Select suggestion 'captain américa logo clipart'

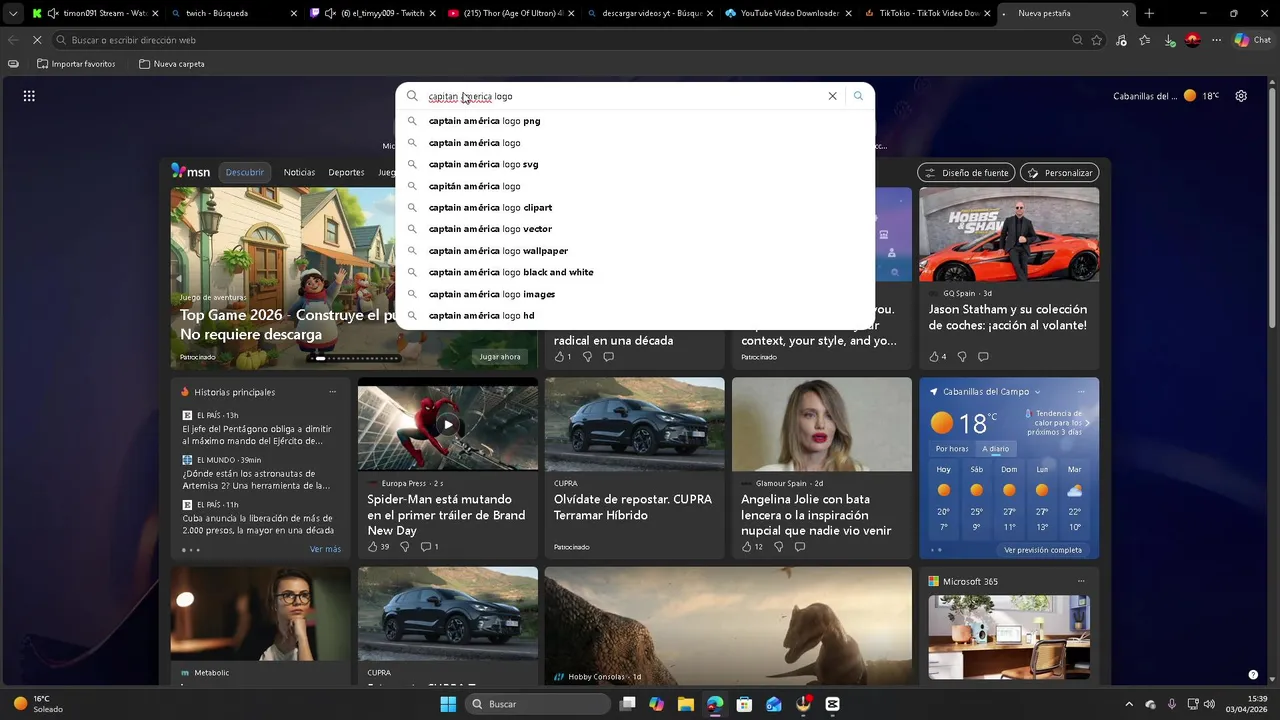635,207
